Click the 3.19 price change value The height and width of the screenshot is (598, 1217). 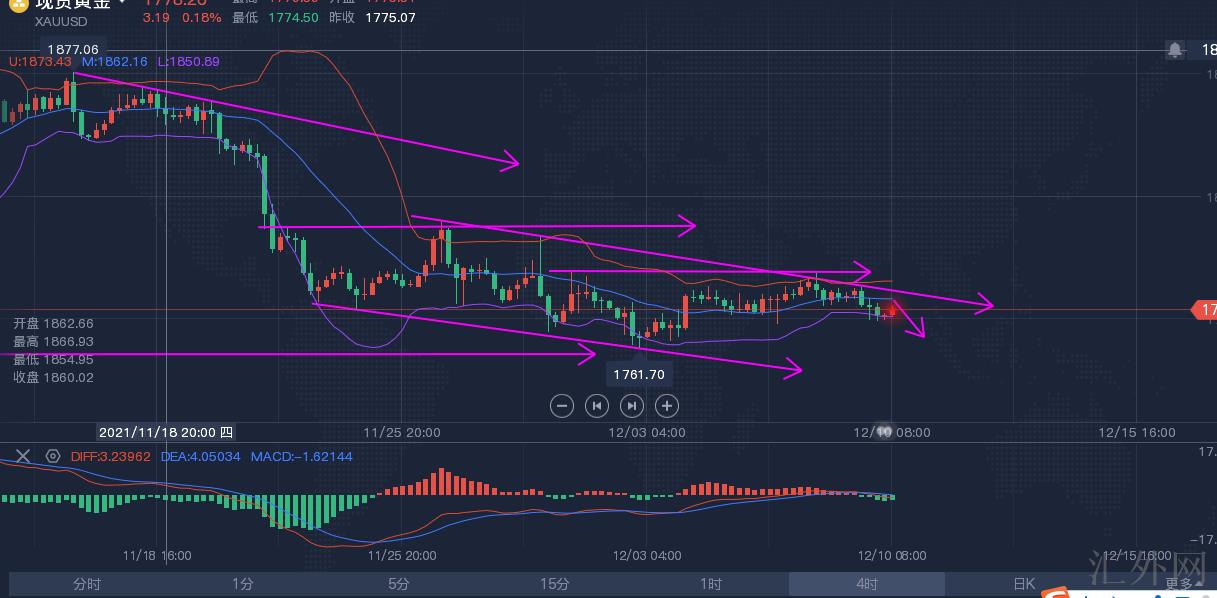click(x=155, y=18)
